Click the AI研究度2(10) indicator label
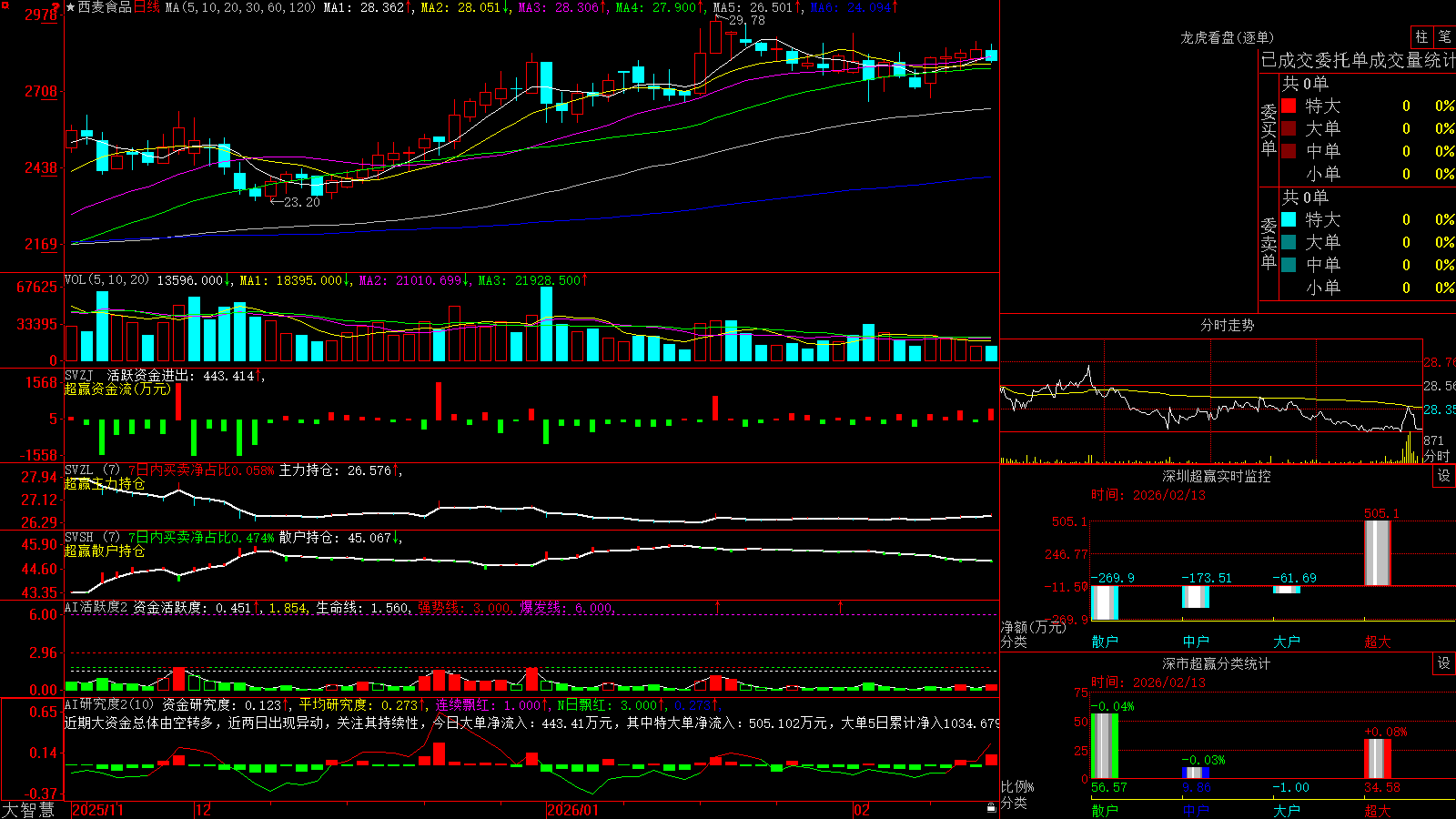The image size is (1456, 819). 110,704
